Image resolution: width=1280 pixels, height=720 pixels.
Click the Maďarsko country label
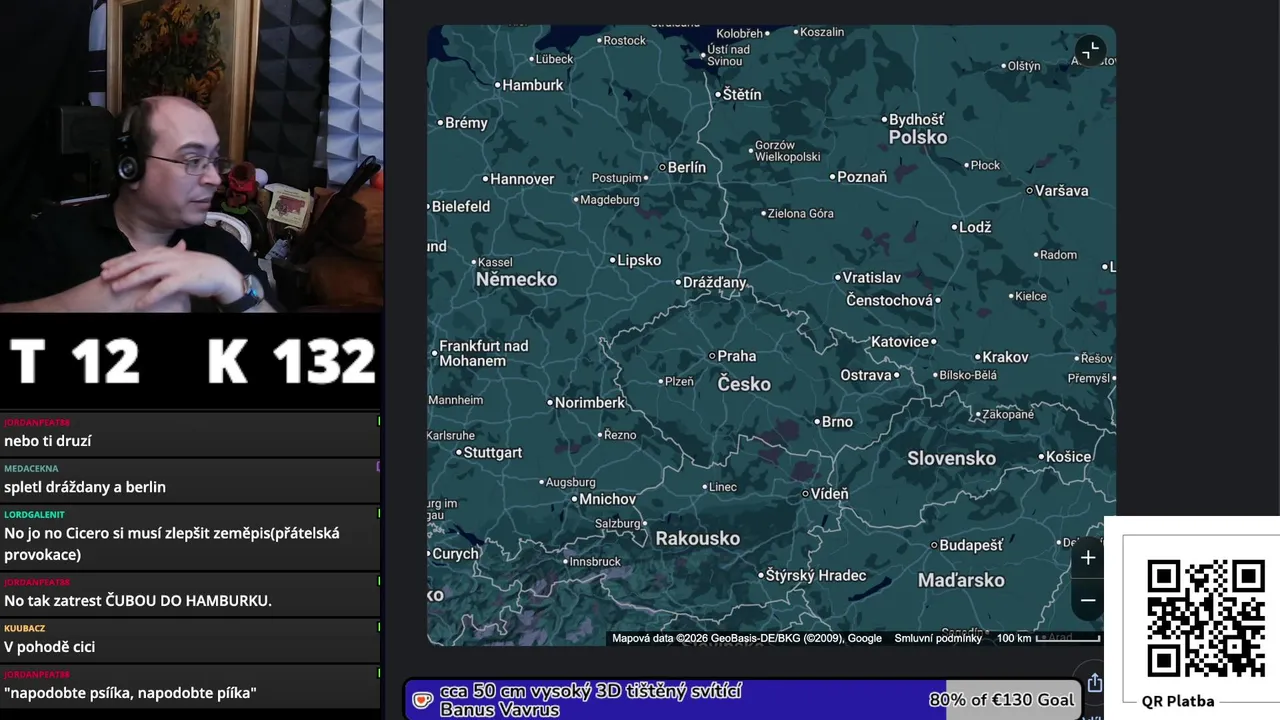pyautogui.click(x=961, y=581)
